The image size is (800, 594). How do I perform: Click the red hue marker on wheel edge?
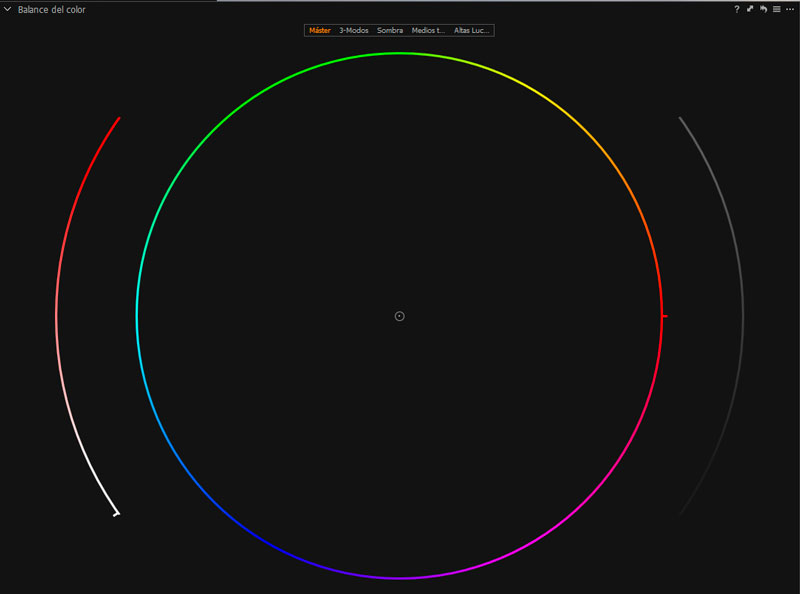coord(664,316)
